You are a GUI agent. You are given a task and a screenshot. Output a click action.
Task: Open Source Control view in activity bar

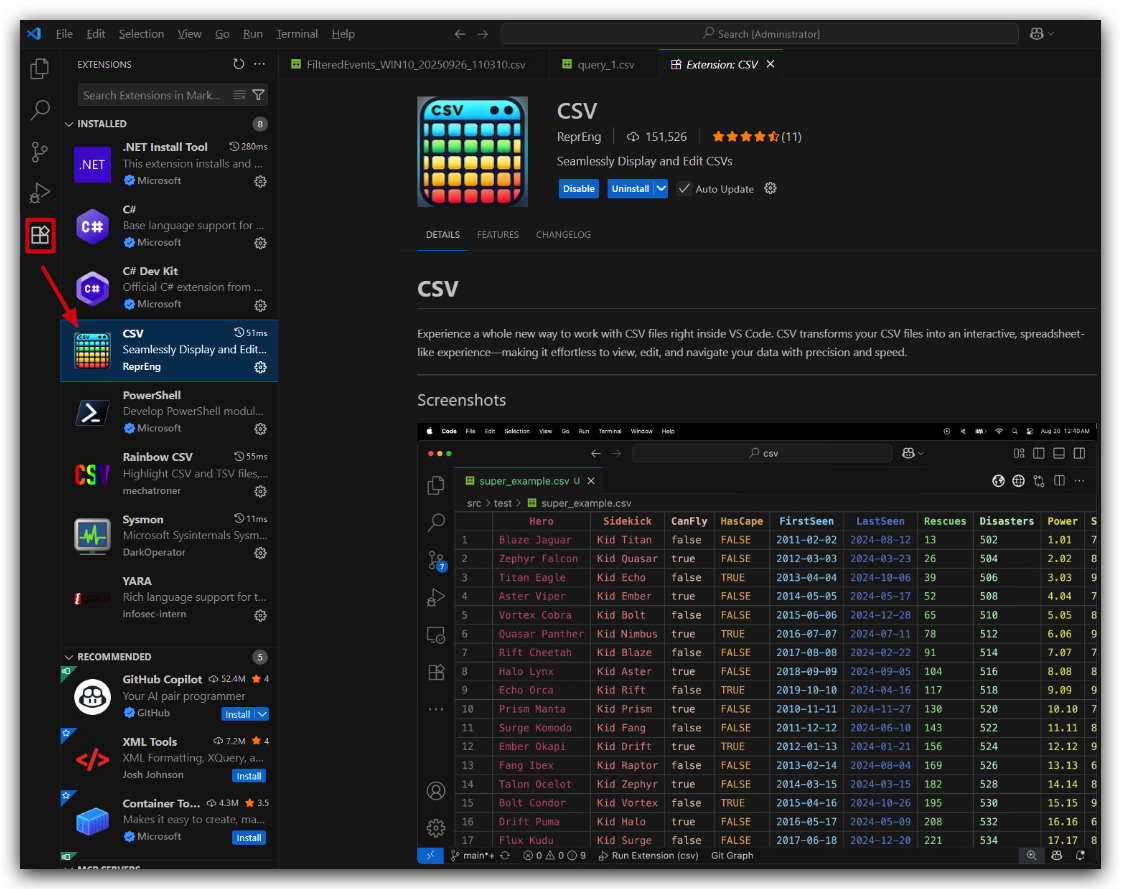coord(40,151)
